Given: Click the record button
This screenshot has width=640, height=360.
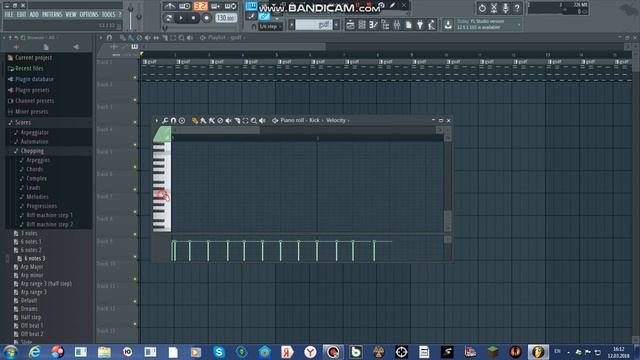Looking at the screenshot, I should pos(207,18).
